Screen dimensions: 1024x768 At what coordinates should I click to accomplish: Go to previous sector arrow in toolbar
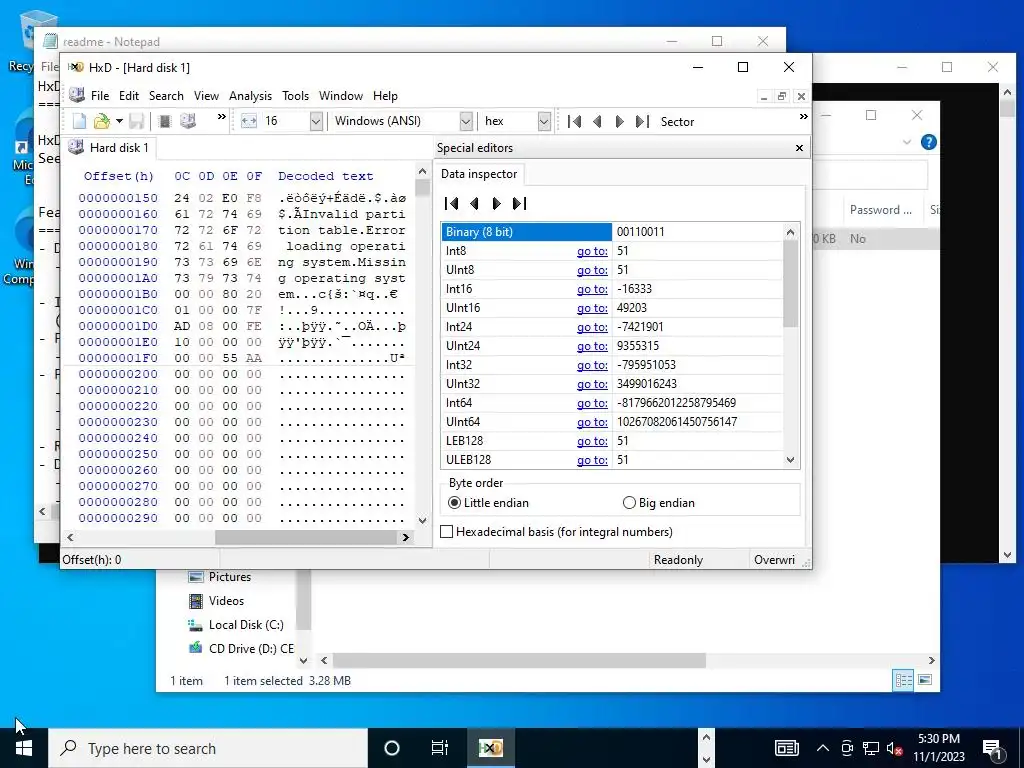pyautogui.click(x=597, y=121)
